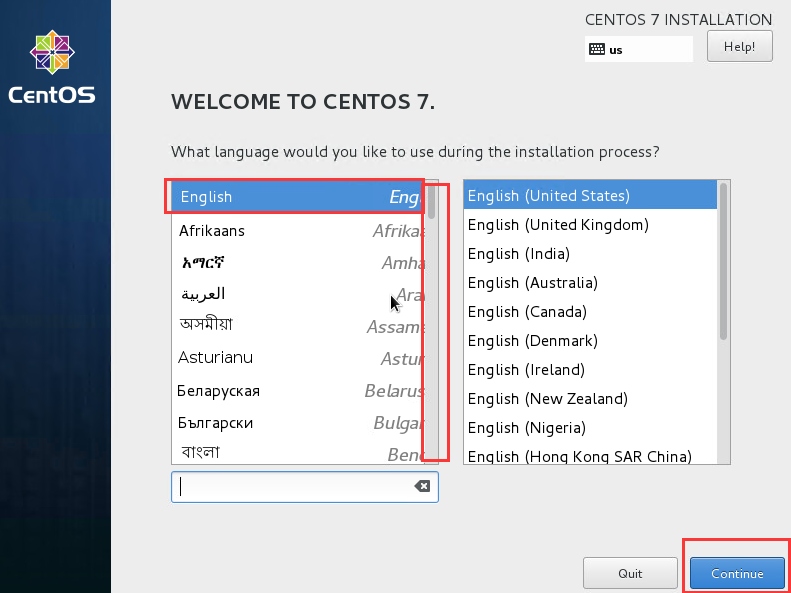
Task: Choose English (Nigeria) locale
Action: pyautogui.click(x=590, y=428)
